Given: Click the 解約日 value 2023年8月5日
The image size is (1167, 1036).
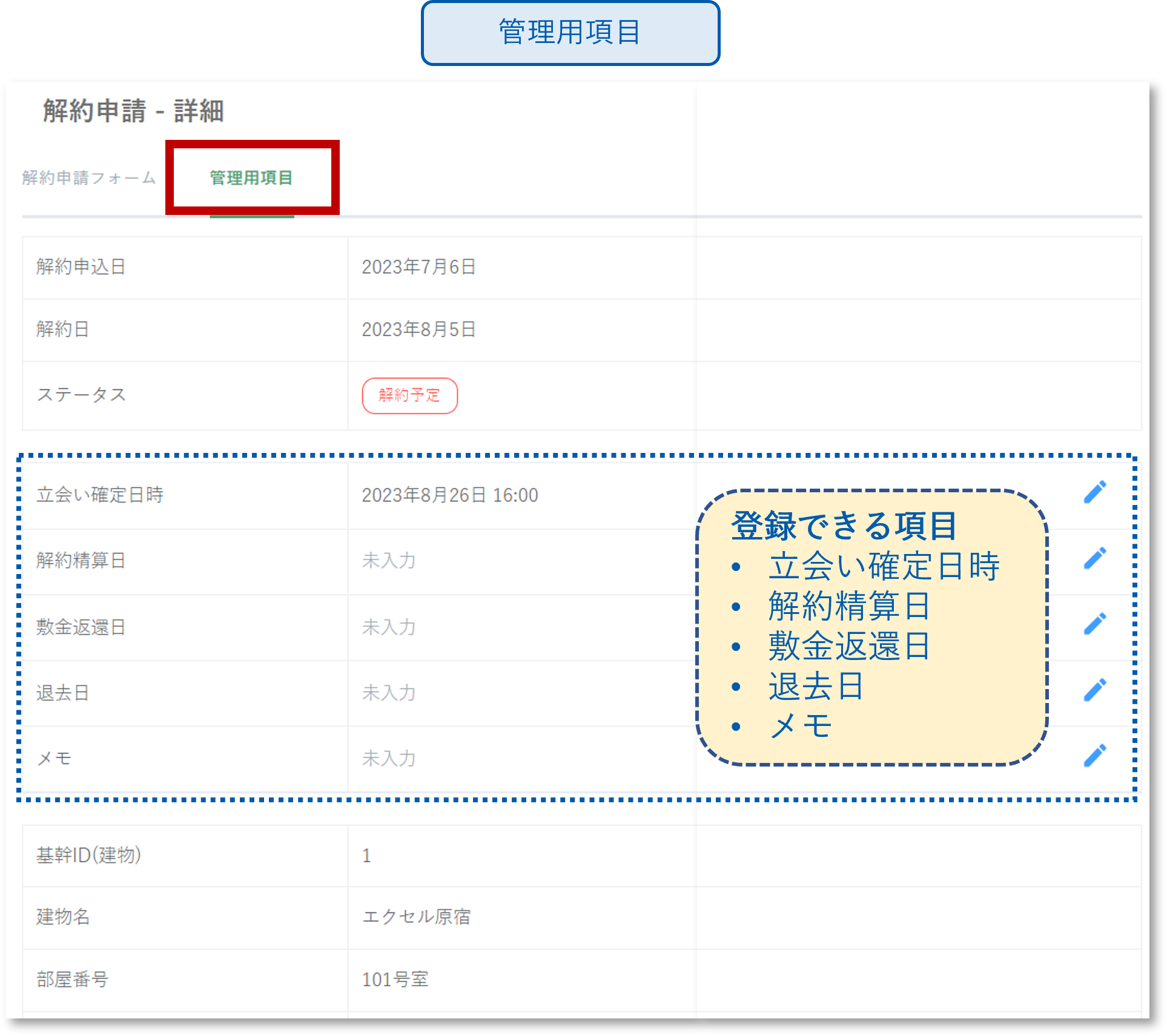Looking at the screenshot, I should click(x=418, y=329).
